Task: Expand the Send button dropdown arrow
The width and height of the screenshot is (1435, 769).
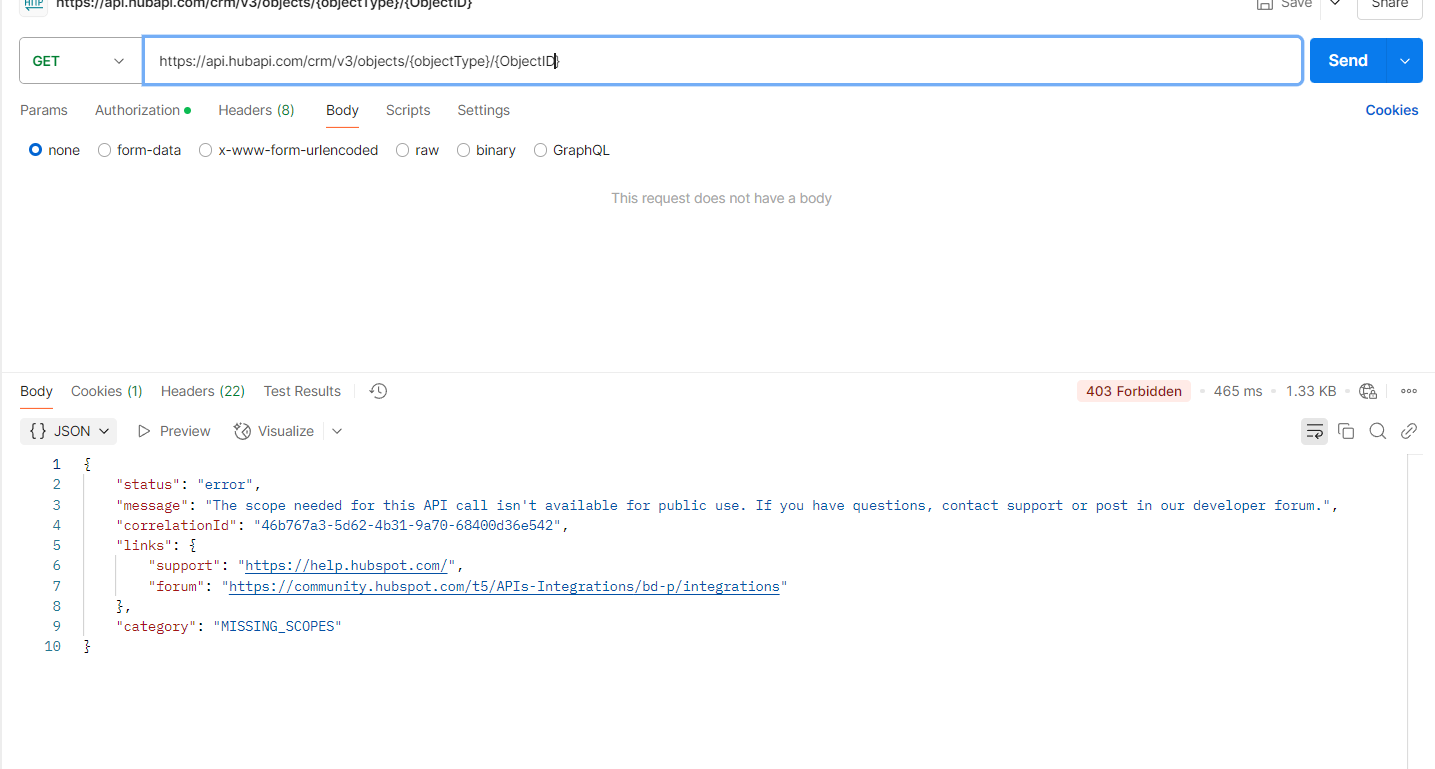Action: 1406,60
